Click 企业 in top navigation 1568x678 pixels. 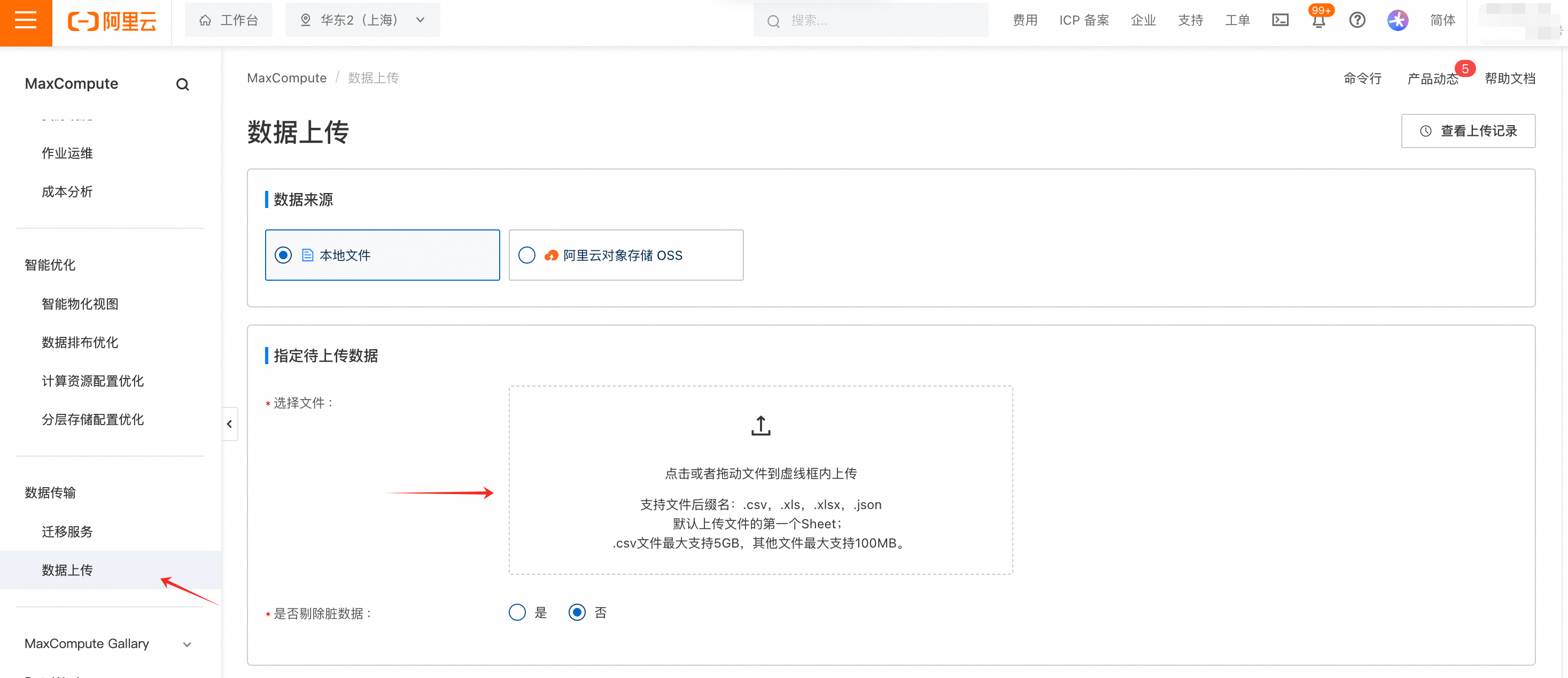pyautogui.click(x=1143, y=21)
